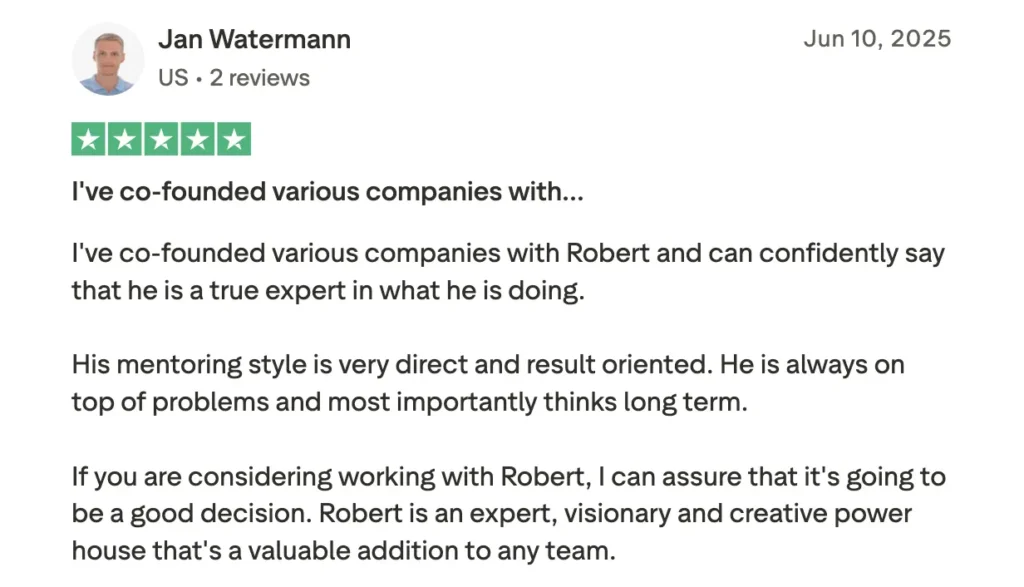
Task: Click the fourth green rating star
Action: (197, 140)
